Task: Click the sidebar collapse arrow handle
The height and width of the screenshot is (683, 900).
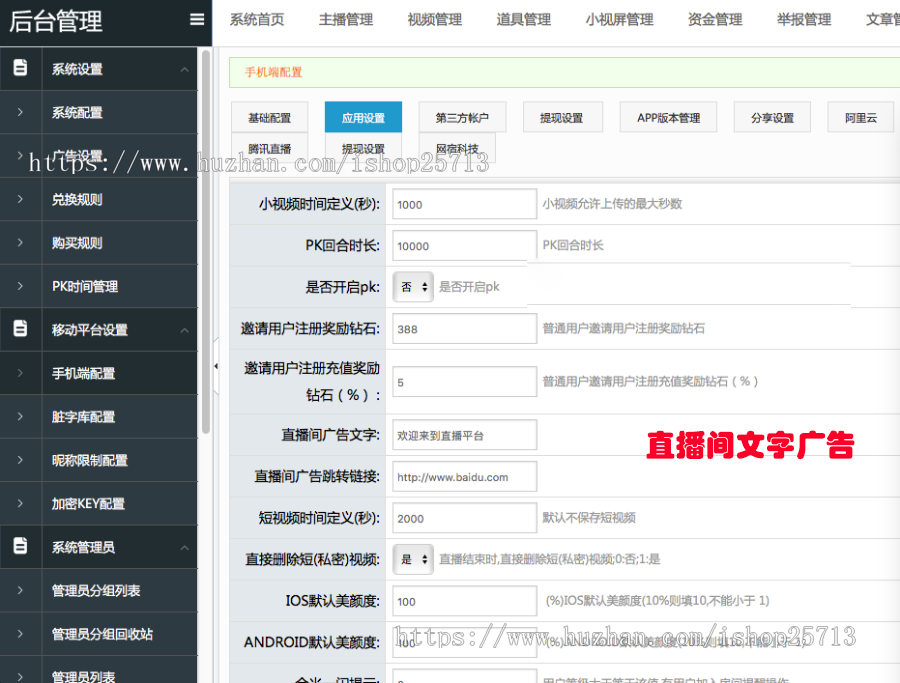Action: (x=216, y=366)
